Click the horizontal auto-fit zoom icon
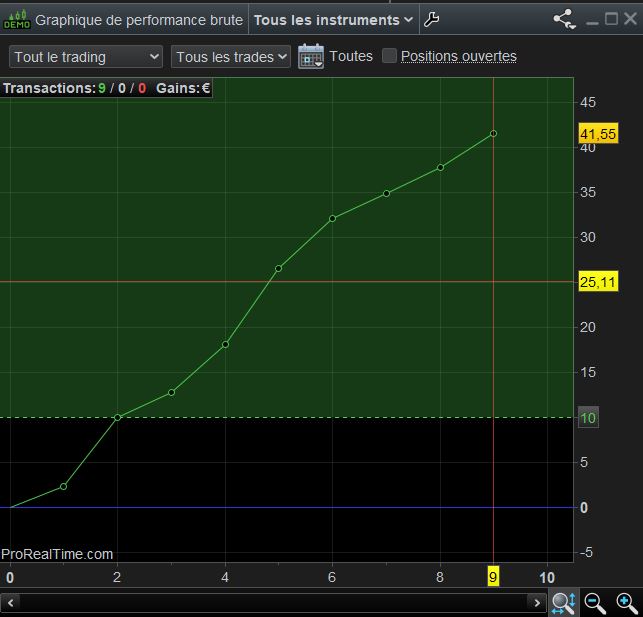 coord(562,602)
